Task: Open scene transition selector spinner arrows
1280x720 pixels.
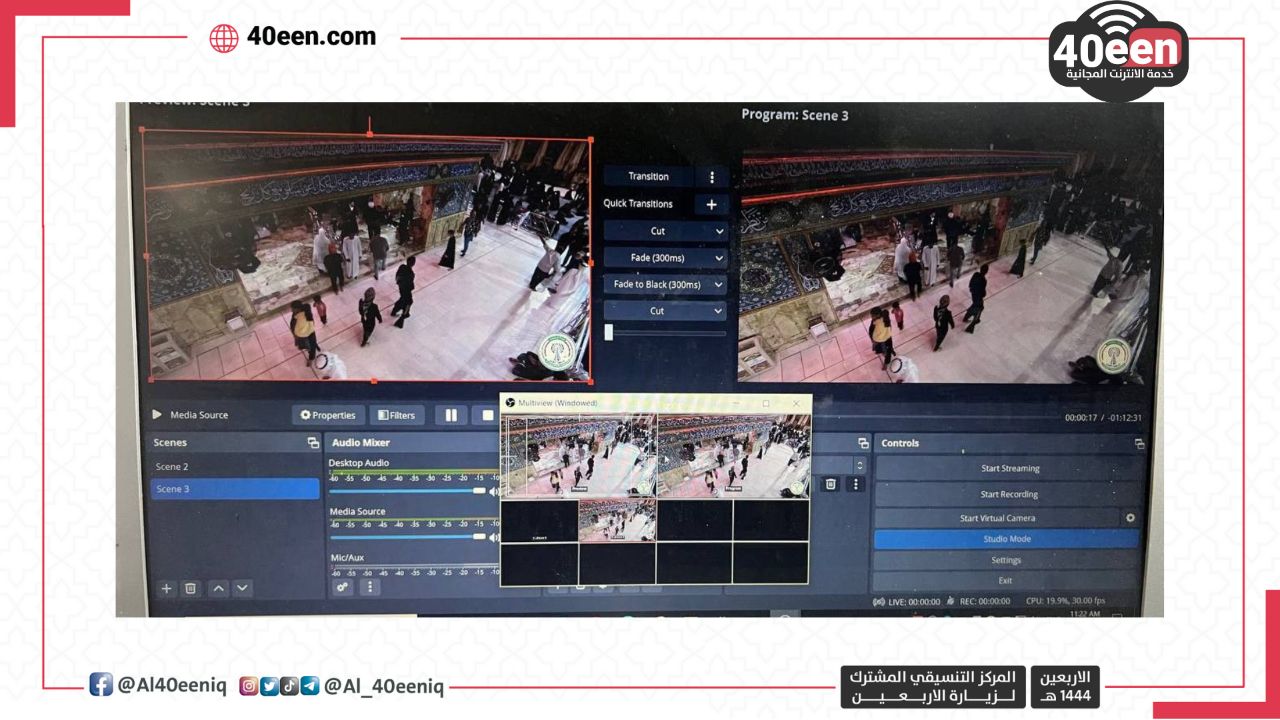Action: click(858, 465)
